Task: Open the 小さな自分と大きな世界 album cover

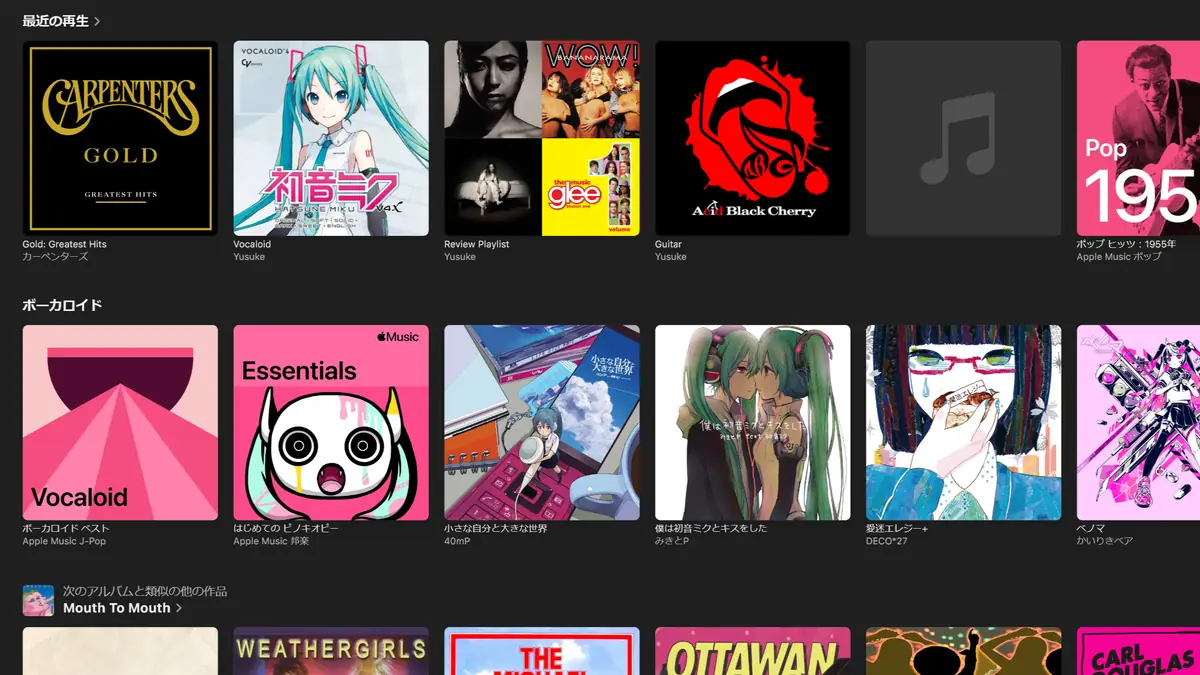Action: tap(541, 422)
